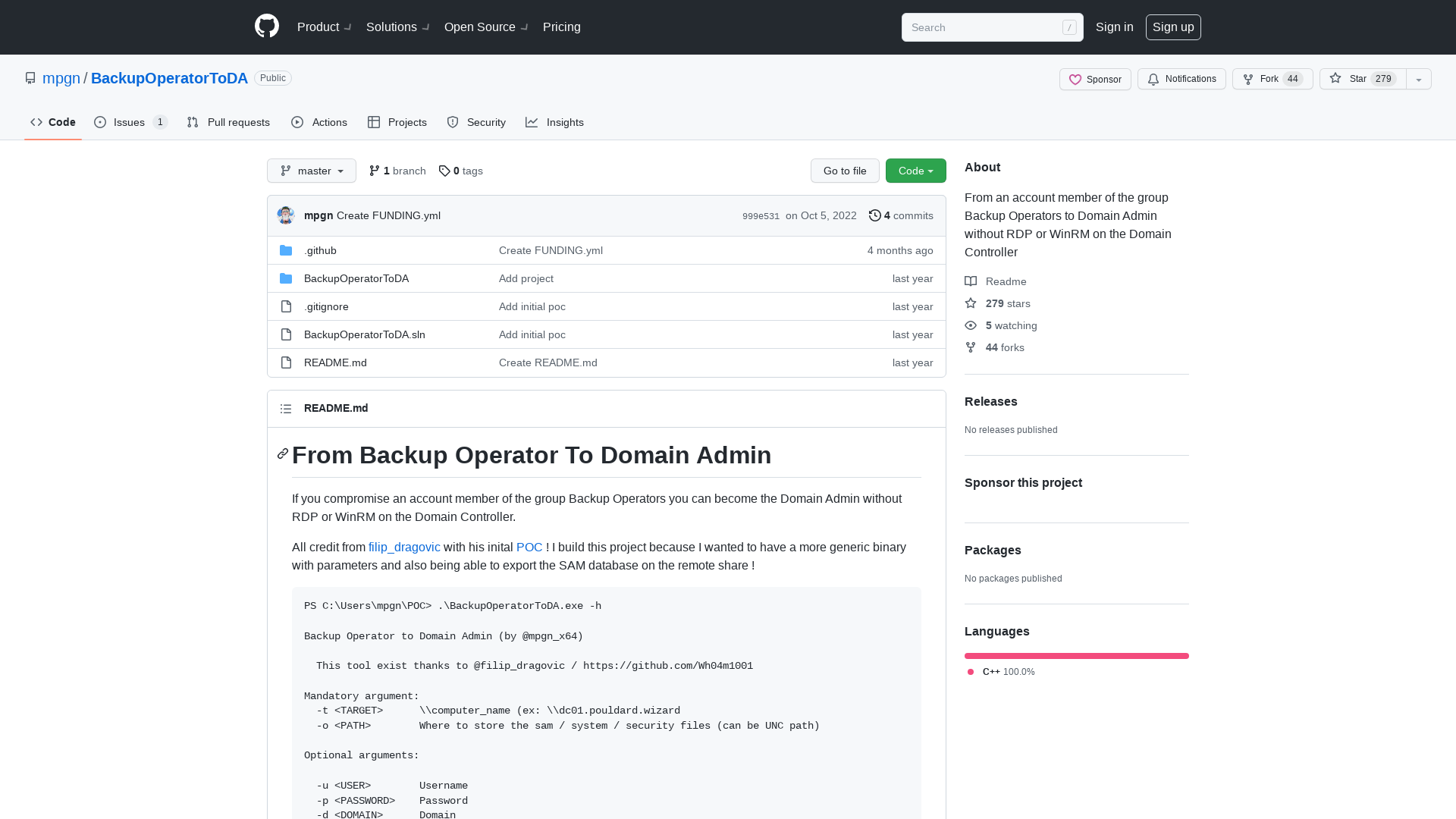Click the Sponsor heart button

coord(1095,79)
